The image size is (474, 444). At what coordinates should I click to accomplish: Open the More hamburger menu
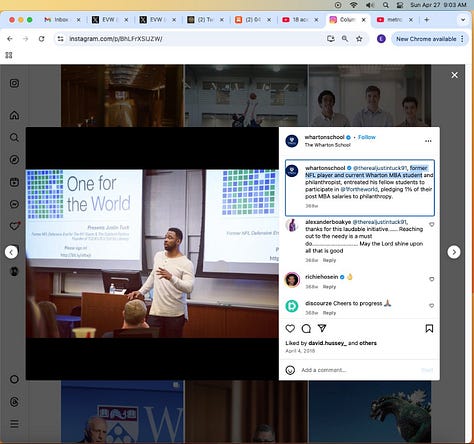(x=14, y=424)
